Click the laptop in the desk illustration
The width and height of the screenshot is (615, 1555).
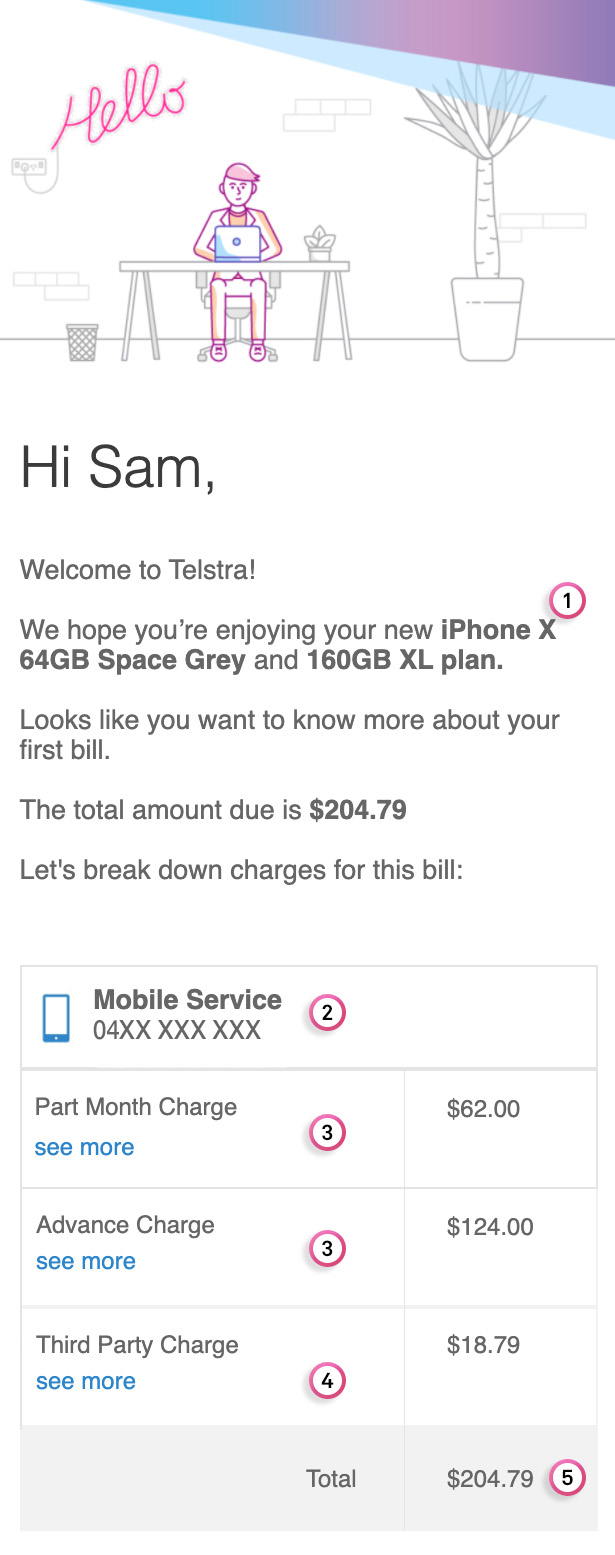click(x=237, y=243)
